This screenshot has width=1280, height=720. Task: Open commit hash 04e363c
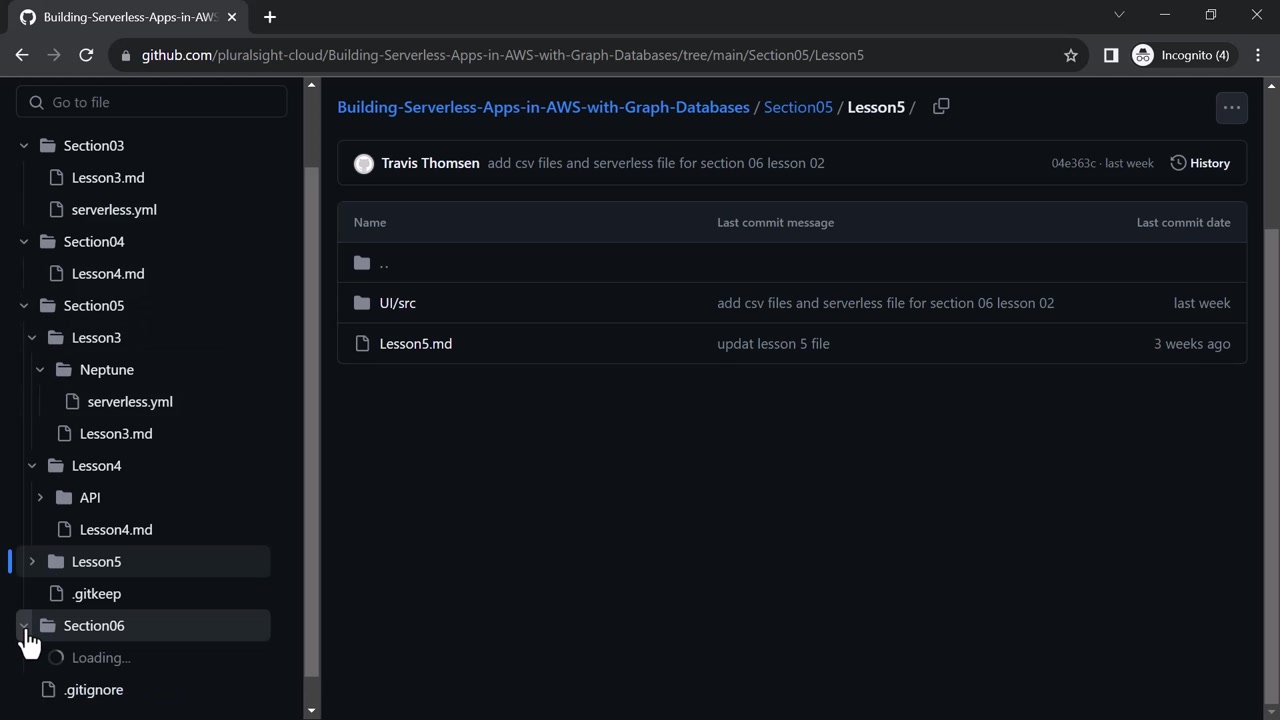1073,163
